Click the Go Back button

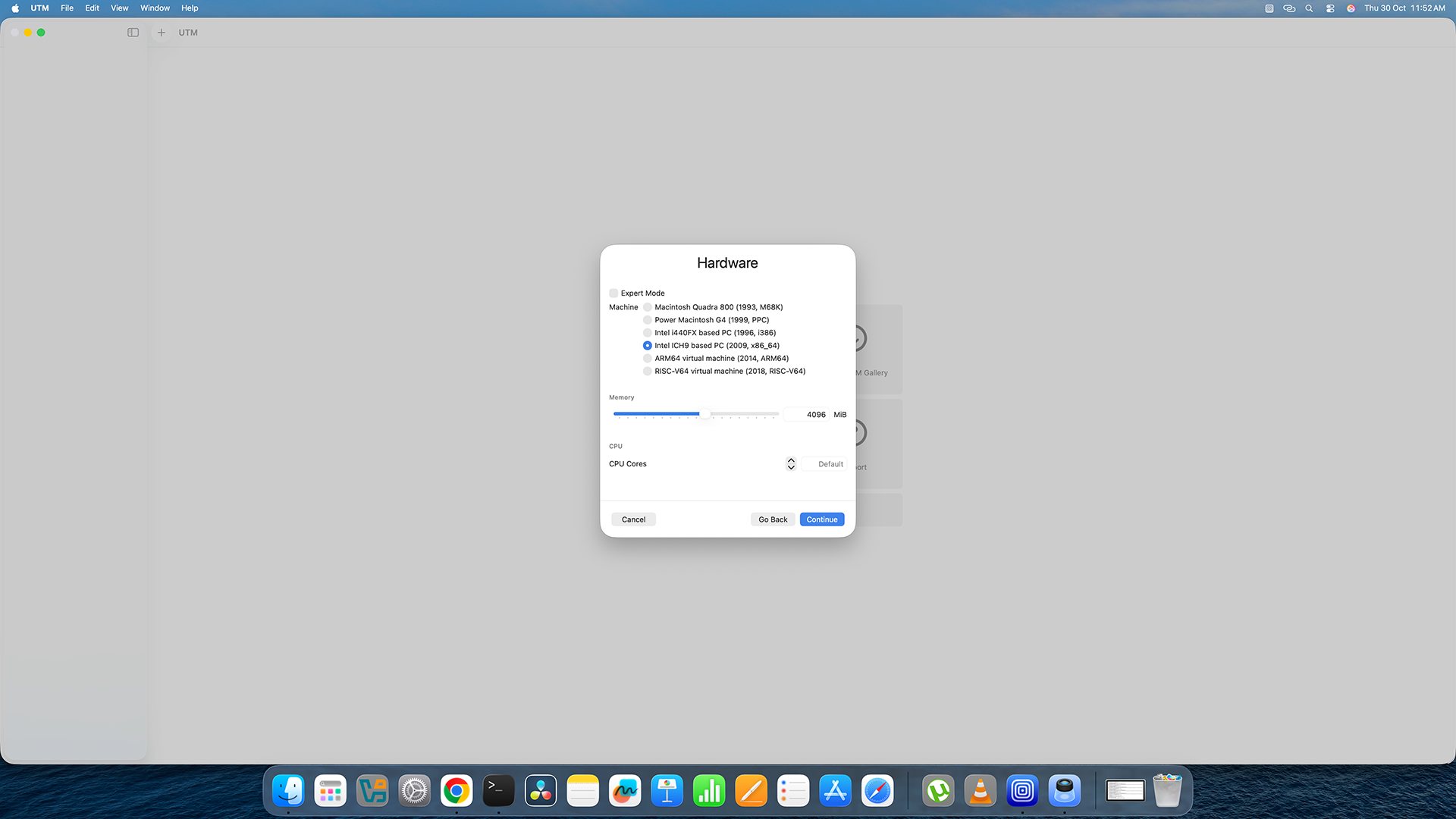pyautogui.click(x=773, y=519)
